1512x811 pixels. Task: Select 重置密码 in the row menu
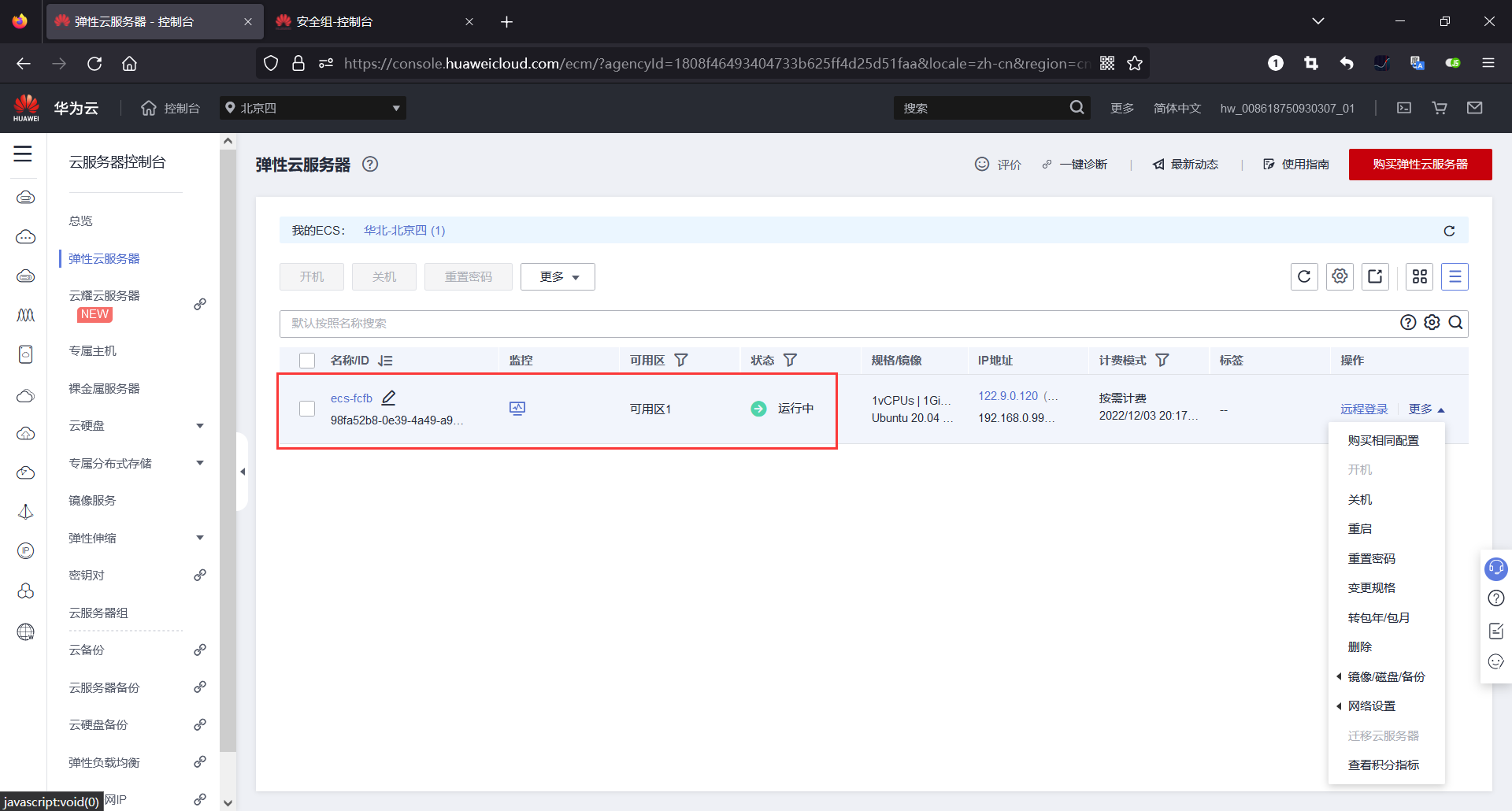1371,559
